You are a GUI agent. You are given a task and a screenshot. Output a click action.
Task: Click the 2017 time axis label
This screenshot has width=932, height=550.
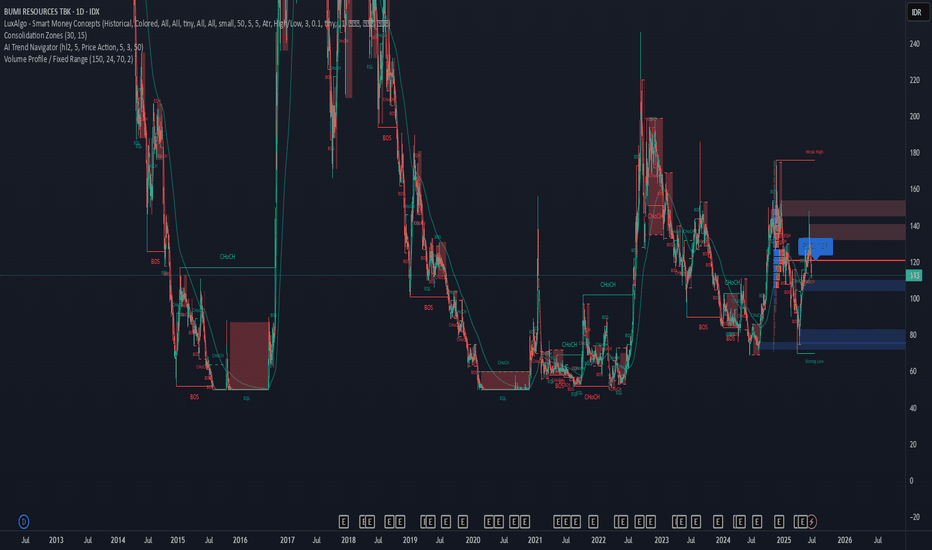tap(287, 540)
